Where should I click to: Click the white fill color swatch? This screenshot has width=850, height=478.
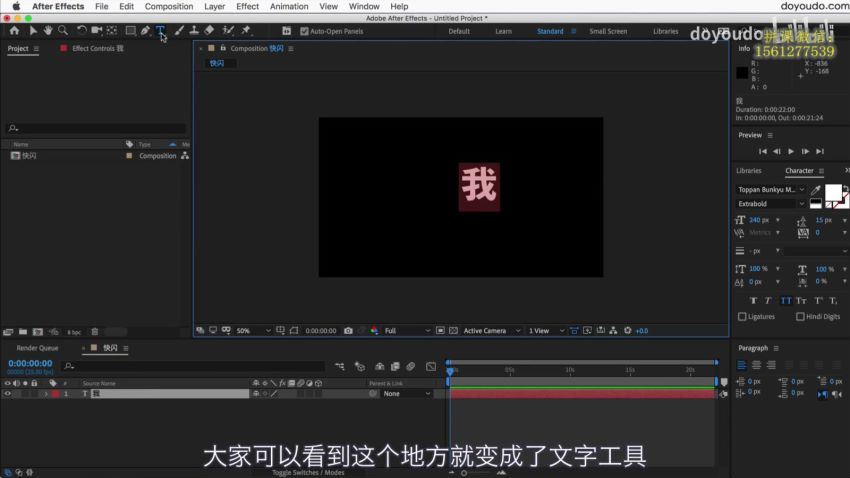tap(833, 192)
